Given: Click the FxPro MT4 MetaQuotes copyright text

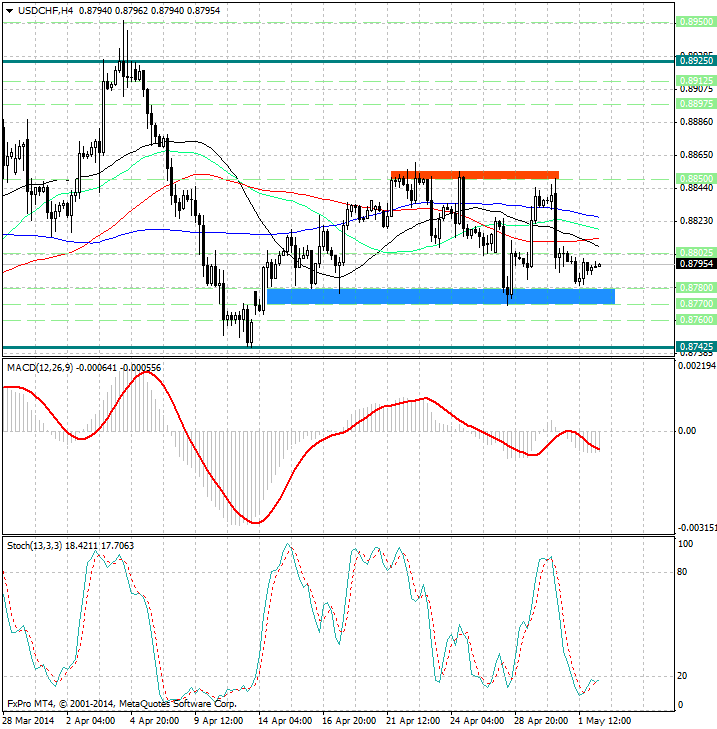Looking at the screenshot, I should pos(122,704).
